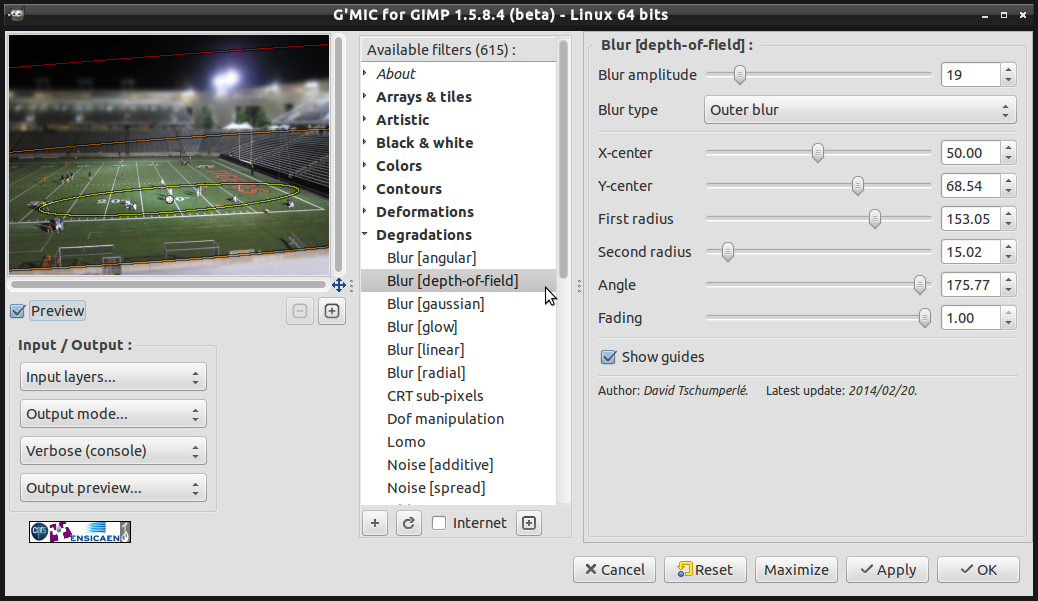The height and width of the screenshot is (601, 1038).
Task: Click the Blur amplitude value field
Action: 970,75
